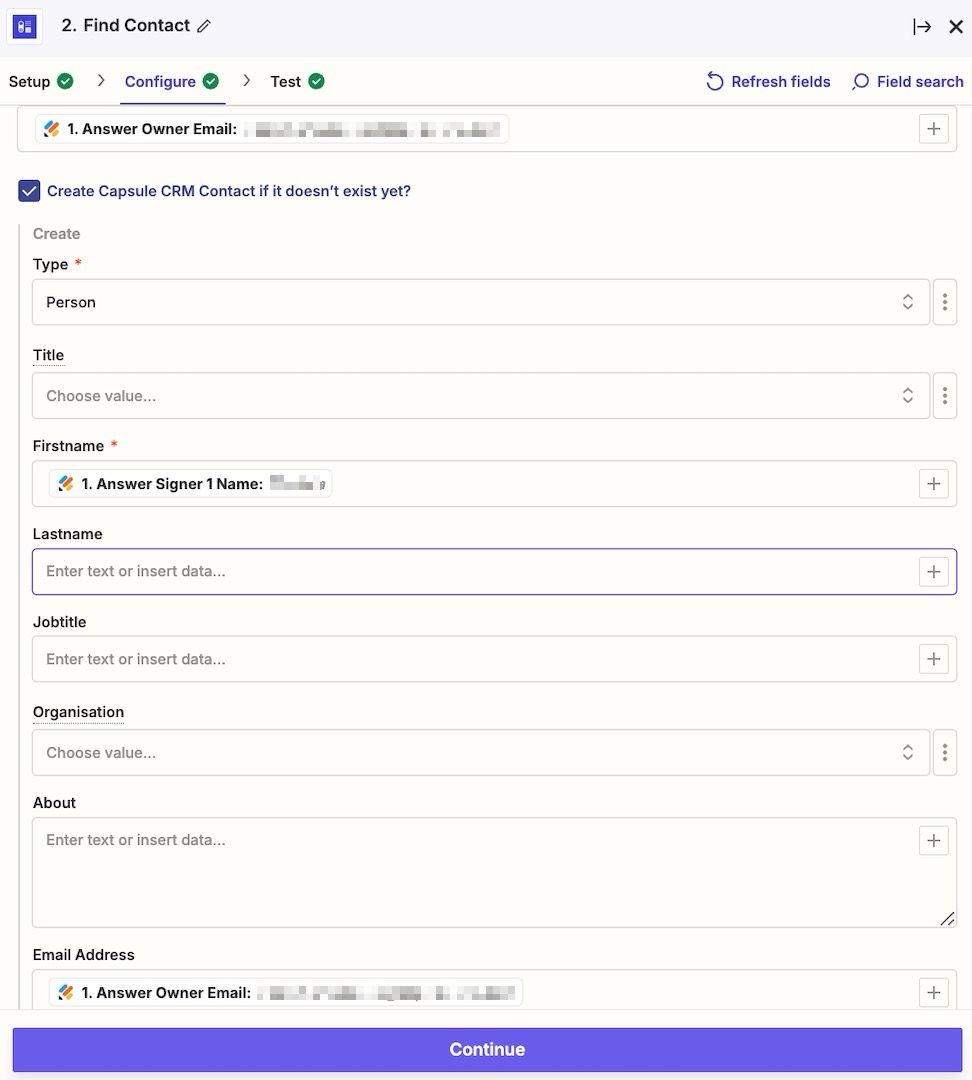This screenshot has height=1080, width=972.
Task: Rename step with the pencil icon
Action: (204, 26)
